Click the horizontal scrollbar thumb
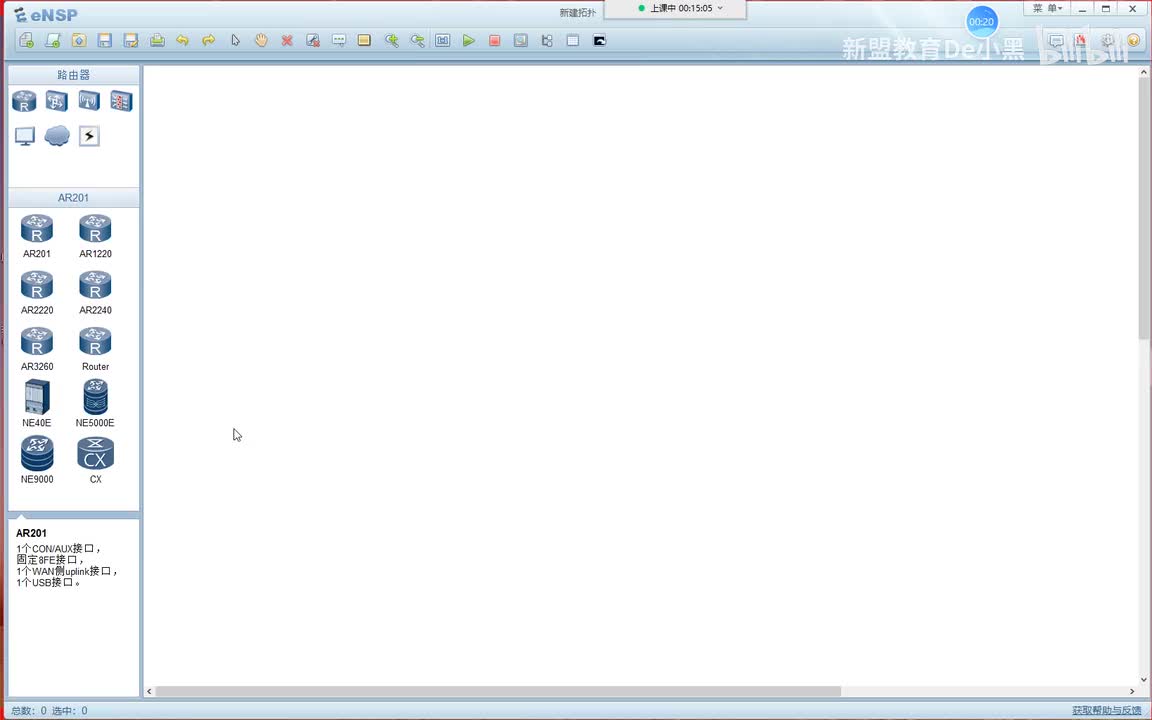This screenshot has width=1152, height=720. (498, 691)
